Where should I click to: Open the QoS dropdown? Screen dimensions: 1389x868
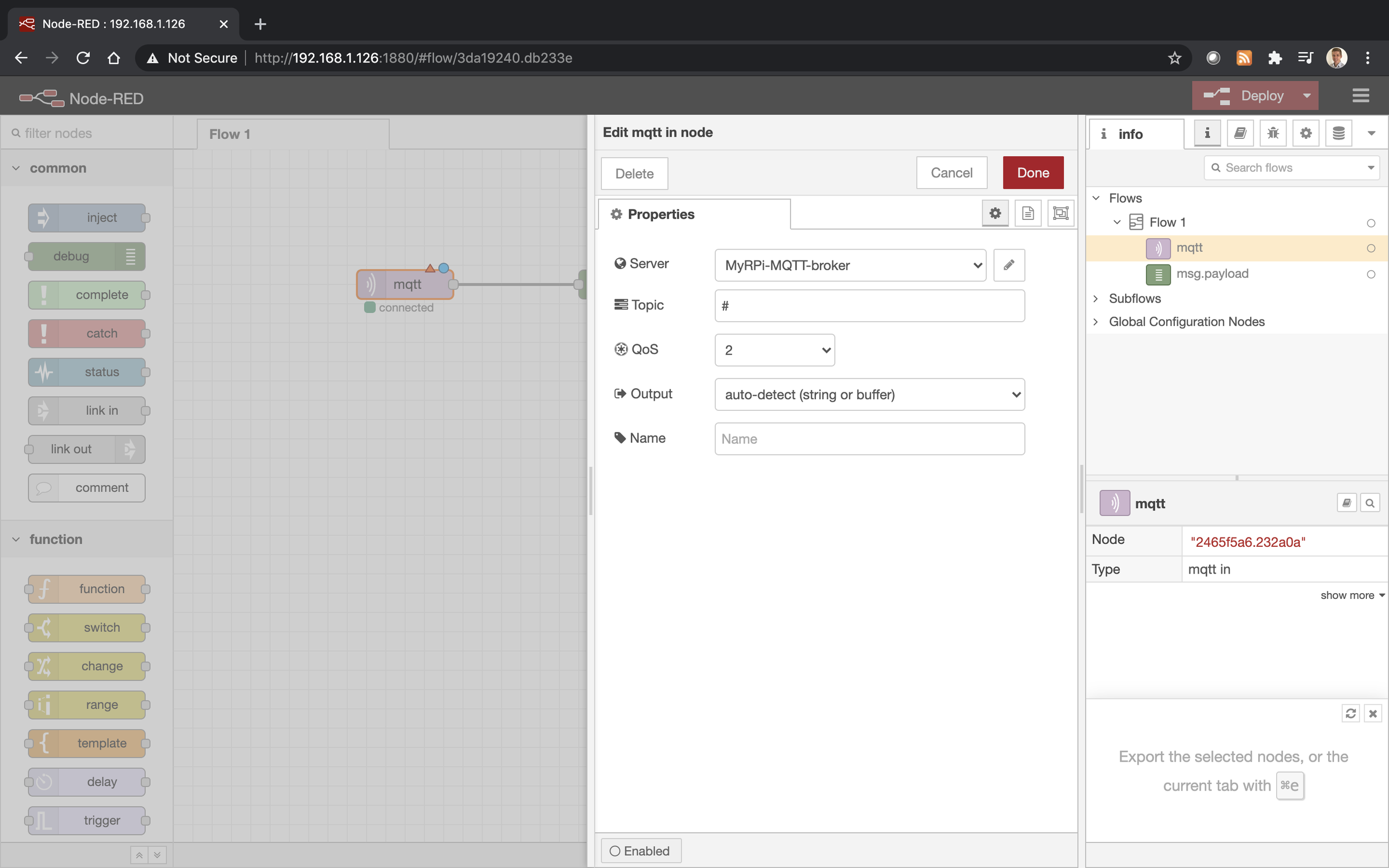pos(774,350)
